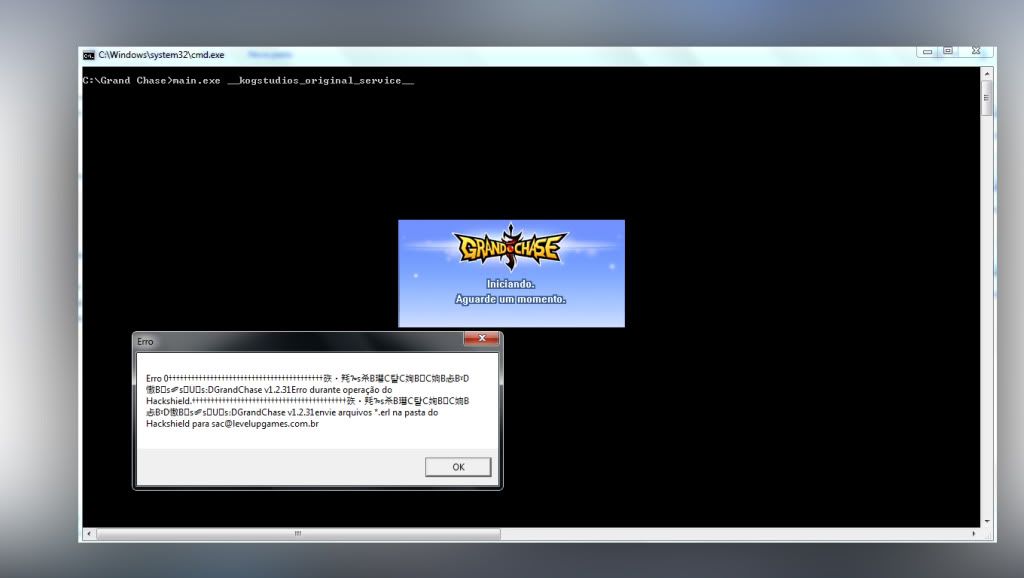
Task: Click the cmd.exe icon in the title bar
Action: (x=89, y=55)
